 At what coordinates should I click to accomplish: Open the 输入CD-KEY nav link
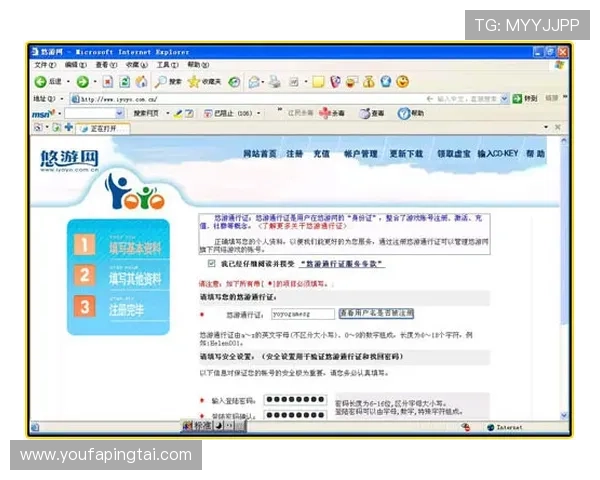pos(498,154)
